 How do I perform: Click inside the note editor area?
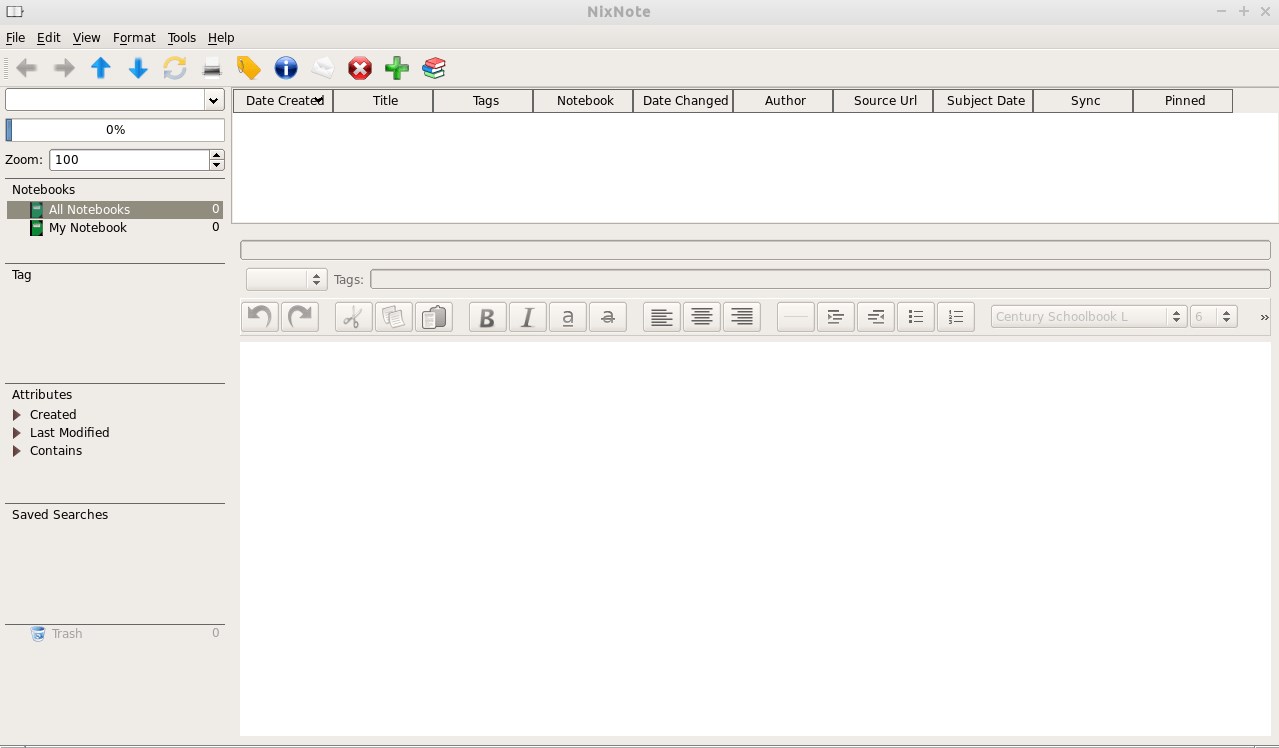(755, 539)
